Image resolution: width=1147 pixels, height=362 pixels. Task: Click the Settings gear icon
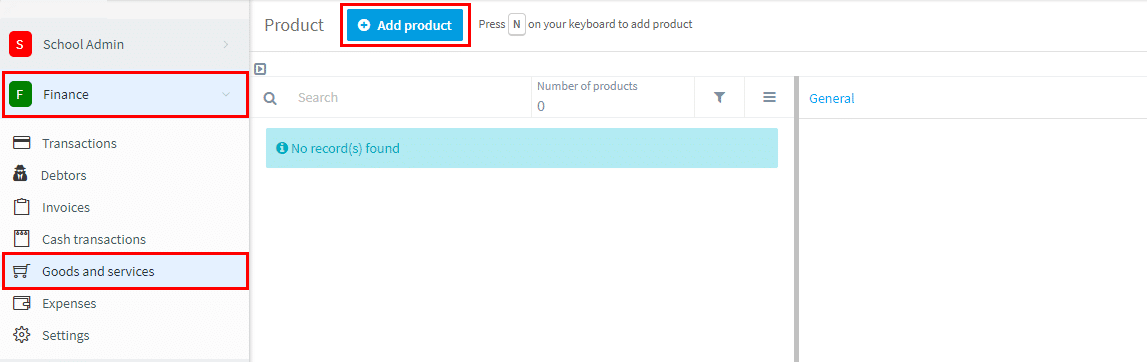22,335
